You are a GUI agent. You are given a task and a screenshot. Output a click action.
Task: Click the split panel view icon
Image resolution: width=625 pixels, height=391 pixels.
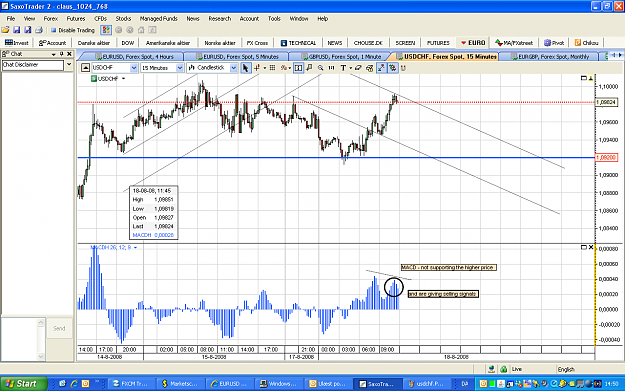point(298,68)
